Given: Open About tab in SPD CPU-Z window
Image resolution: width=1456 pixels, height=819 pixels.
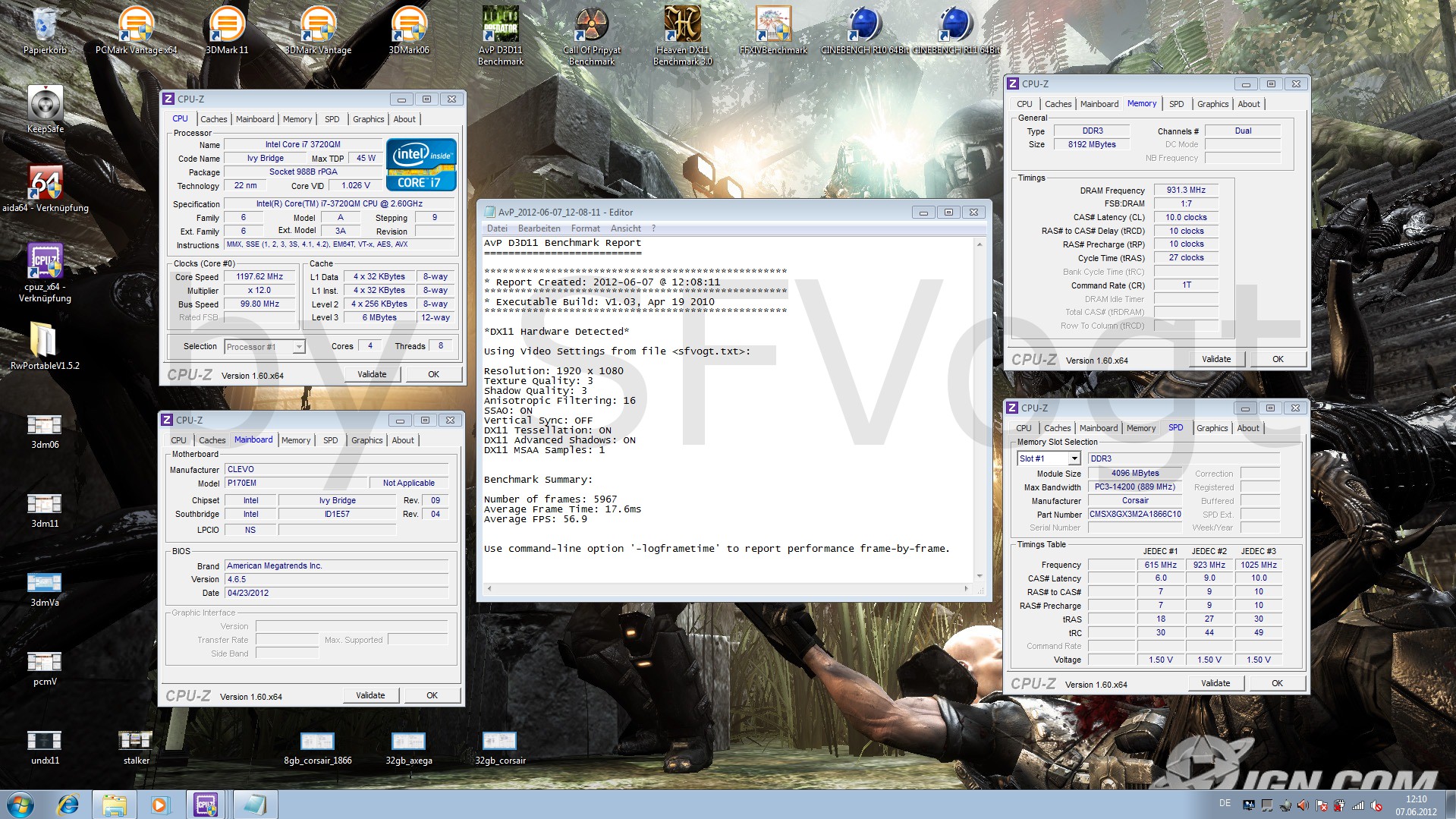Looking at the screenshot, I should click(1247, 428).
